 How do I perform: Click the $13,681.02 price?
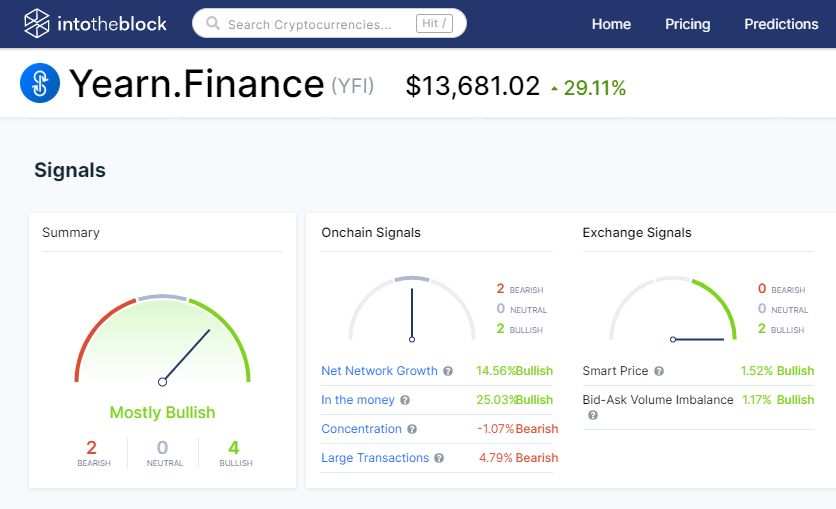click(472, 86)
